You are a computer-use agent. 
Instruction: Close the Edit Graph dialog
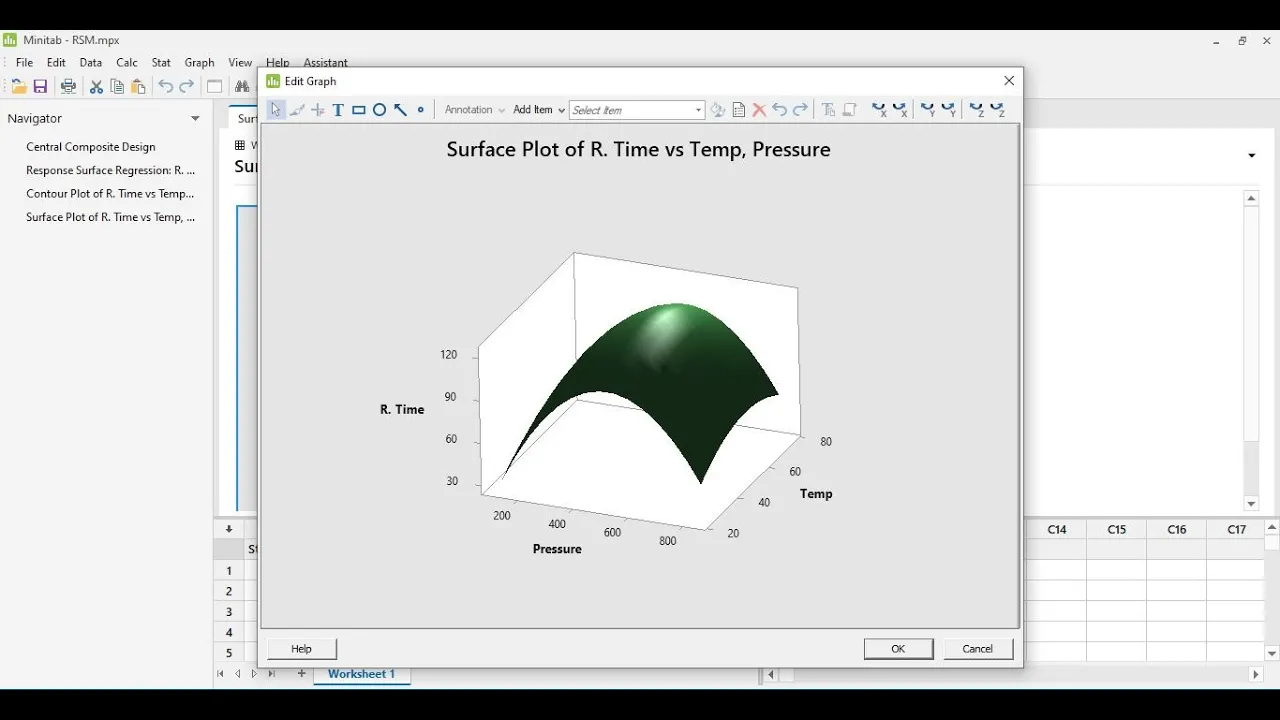coord(1009,81)
